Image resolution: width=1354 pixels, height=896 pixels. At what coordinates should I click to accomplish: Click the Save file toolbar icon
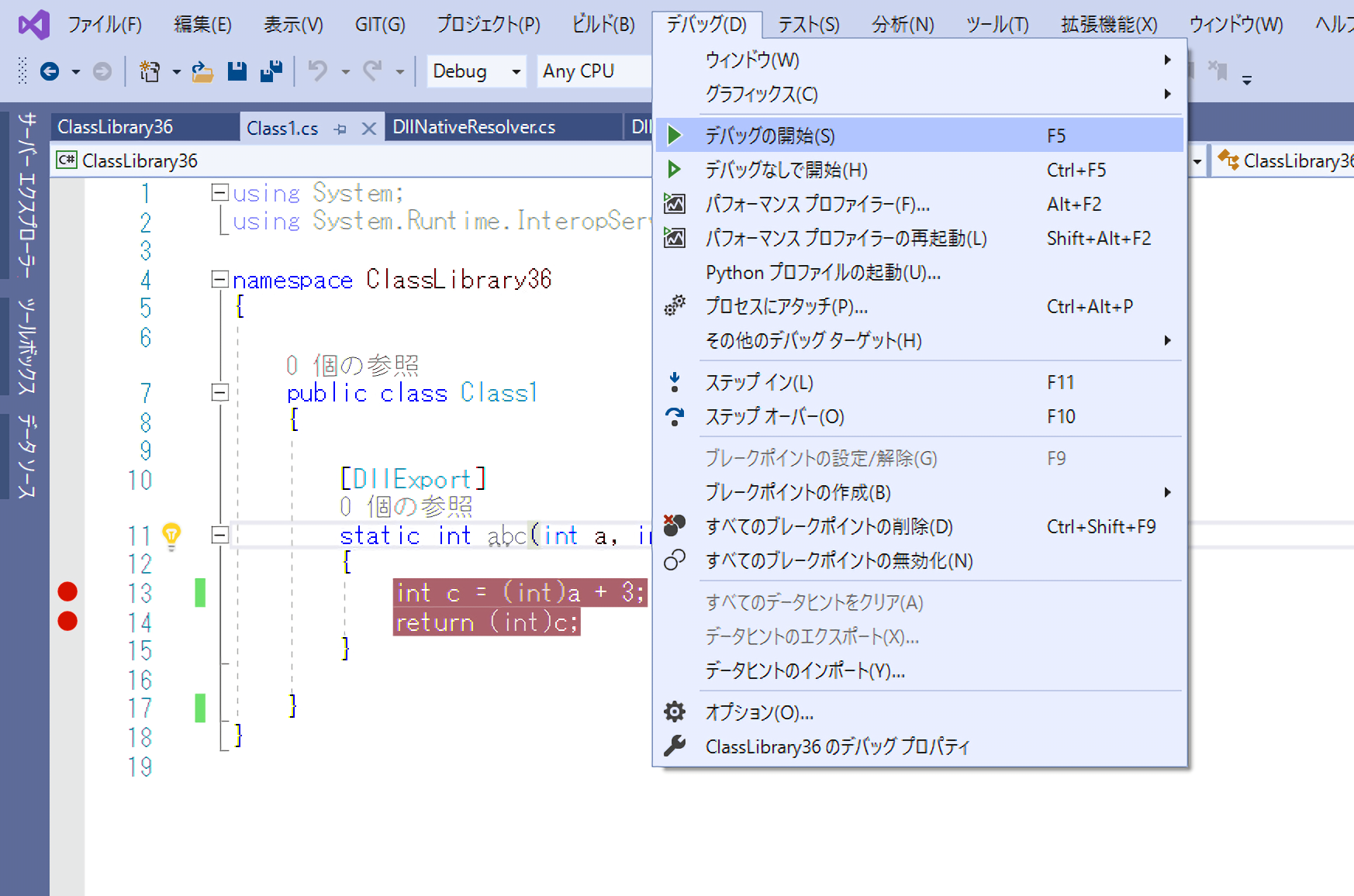click(237, 71)
